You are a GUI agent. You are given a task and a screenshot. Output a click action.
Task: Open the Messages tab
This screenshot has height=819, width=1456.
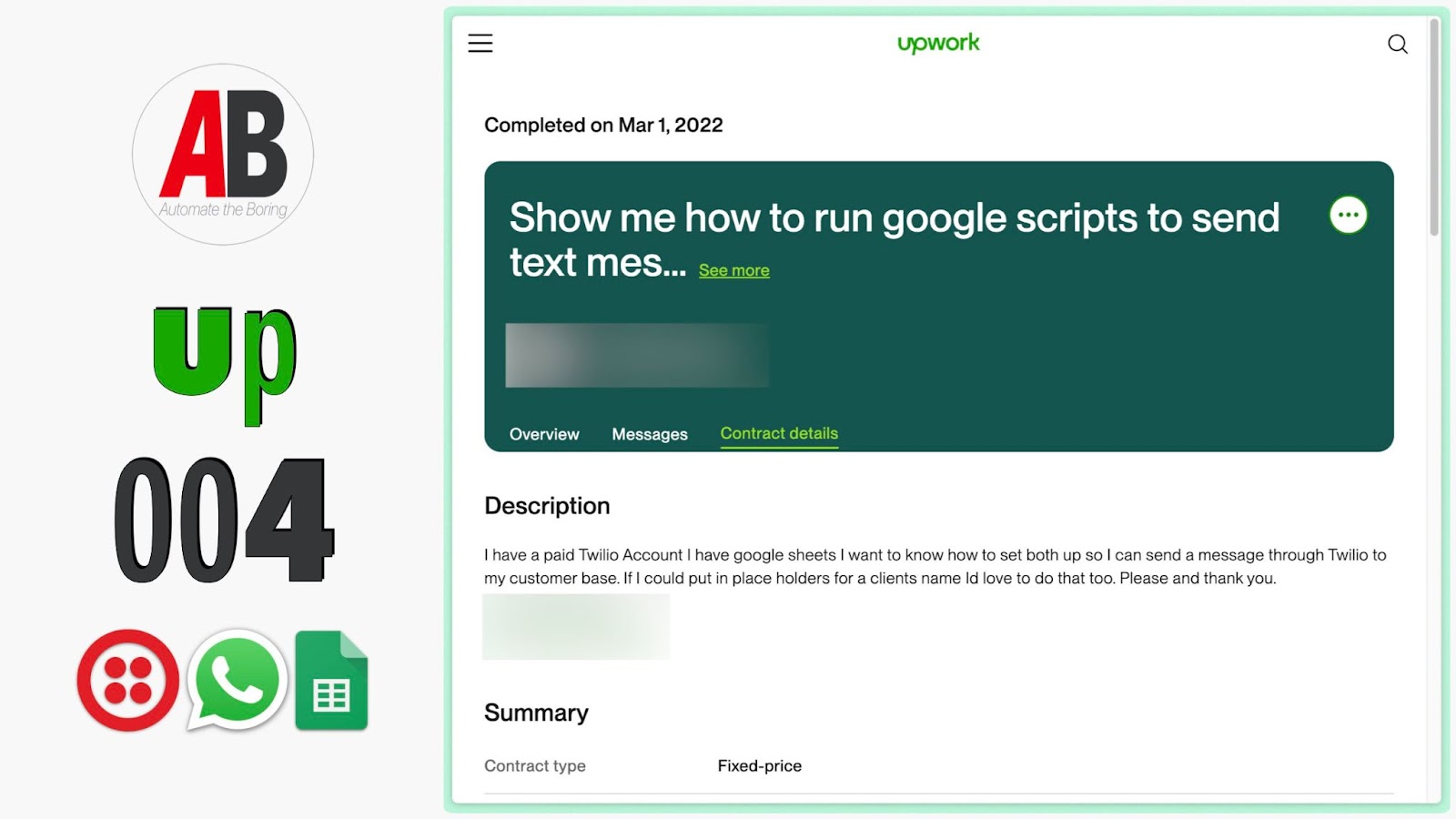pyautogui.click(x=650, y=434)
